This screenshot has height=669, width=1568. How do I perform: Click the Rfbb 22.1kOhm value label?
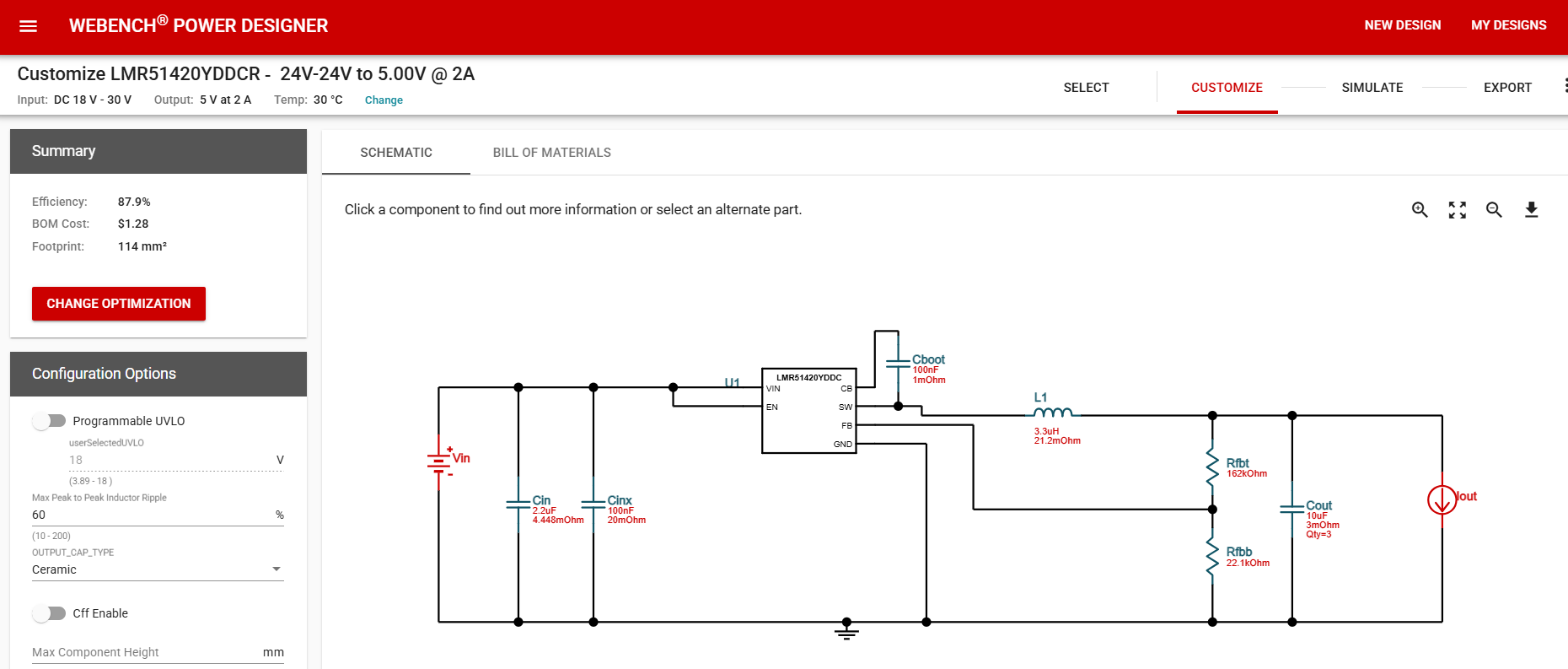(1248, 563)
